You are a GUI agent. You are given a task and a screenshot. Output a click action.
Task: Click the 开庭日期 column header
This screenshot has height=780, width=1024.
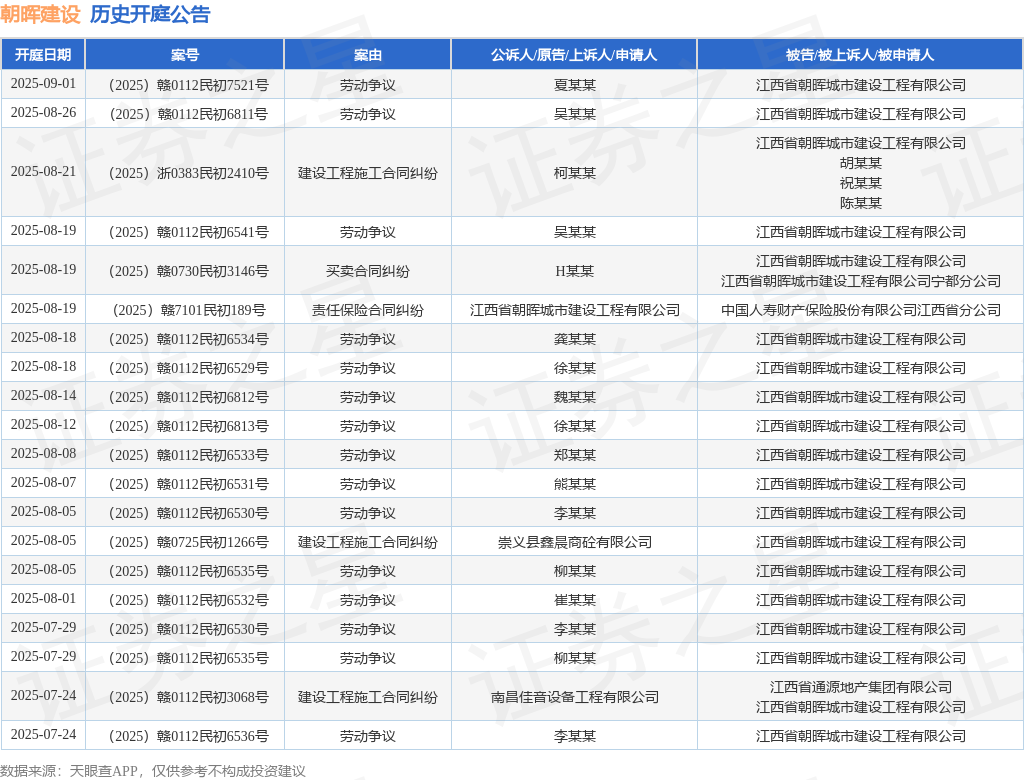coord(43,55)
